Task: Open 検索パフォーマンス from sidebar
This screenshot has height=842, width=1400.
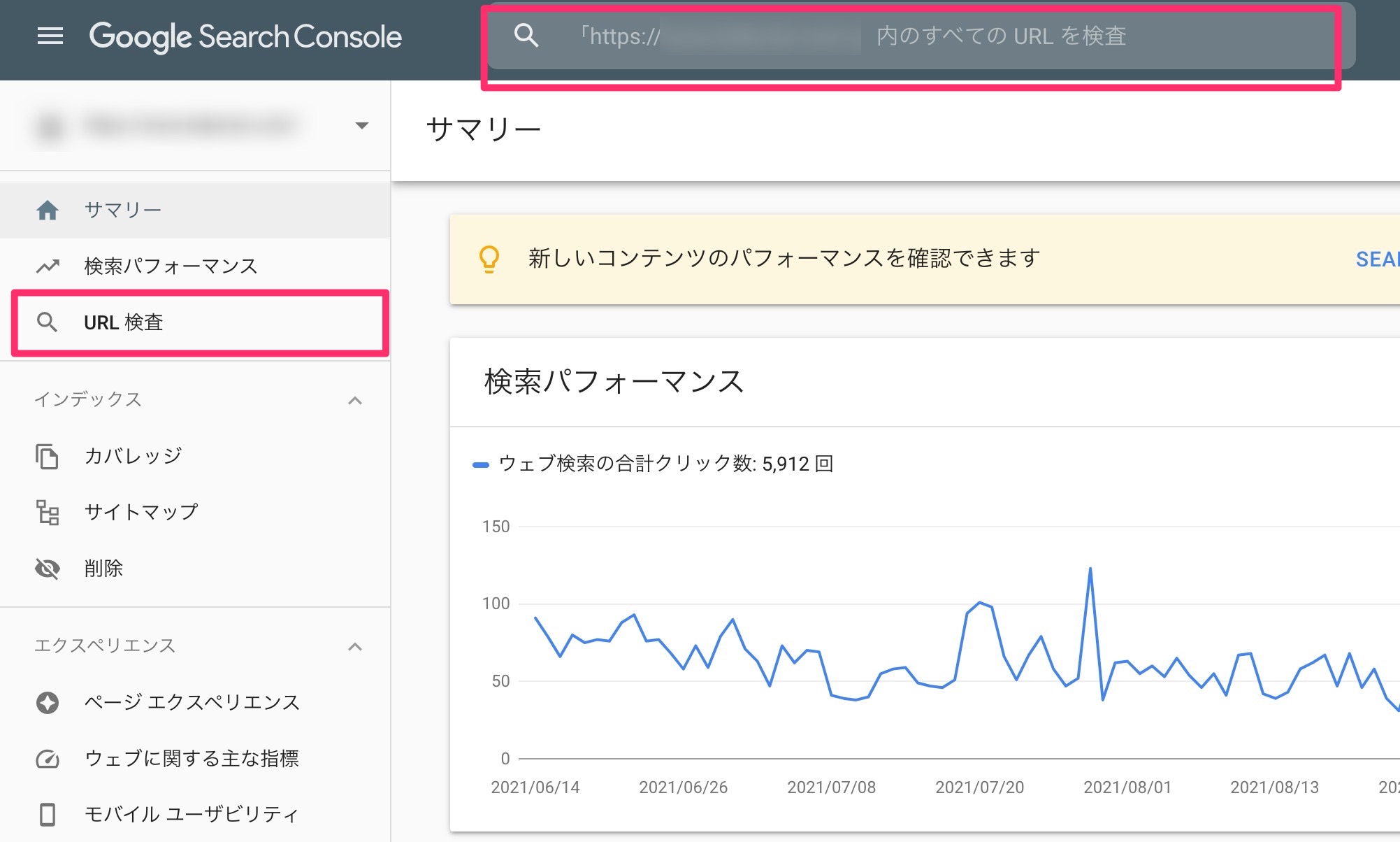Action: [195, 266]
